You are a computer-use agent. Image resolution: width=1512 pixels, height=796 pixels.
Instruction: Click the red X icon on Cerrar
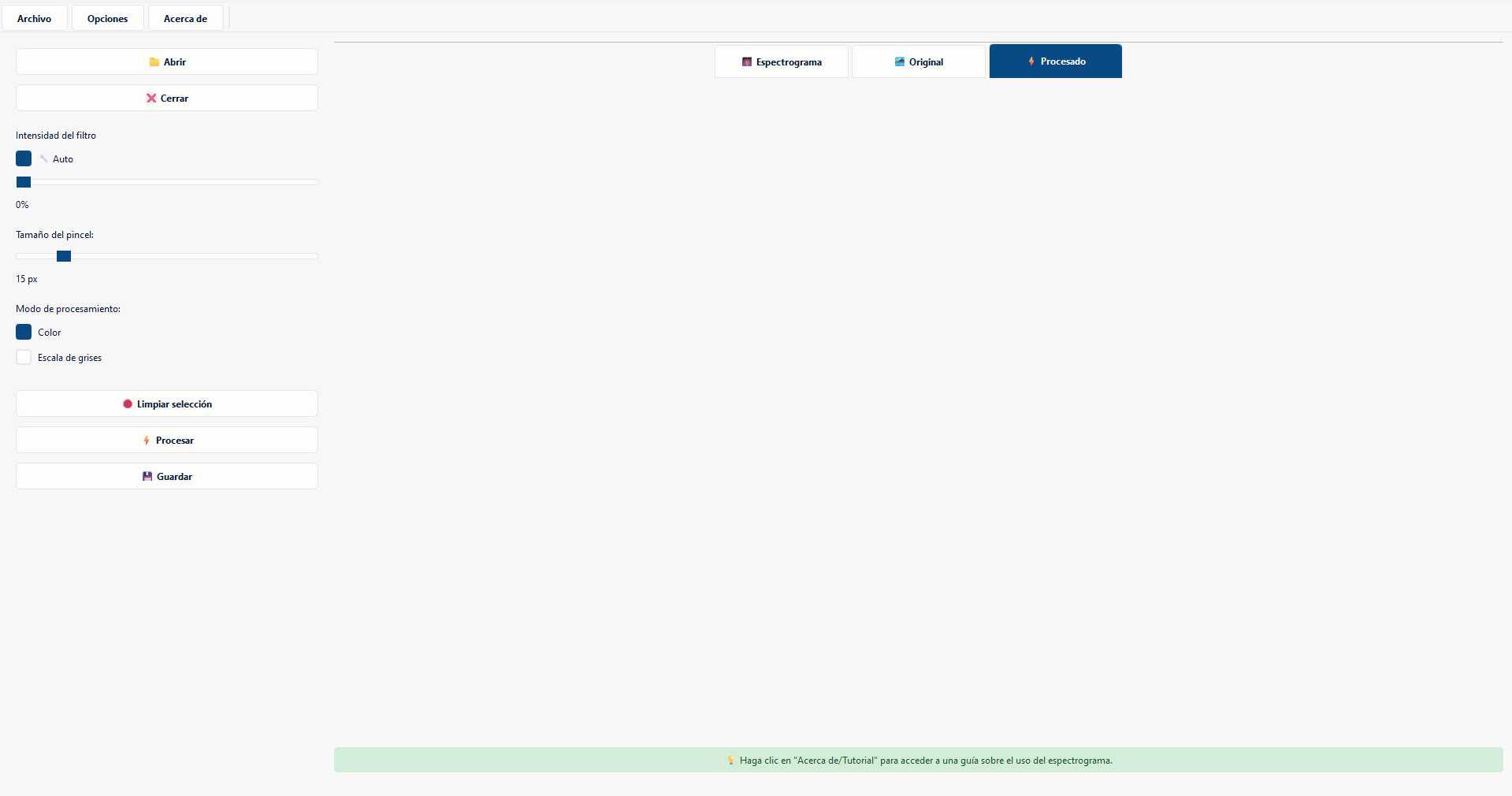(151, 99)
